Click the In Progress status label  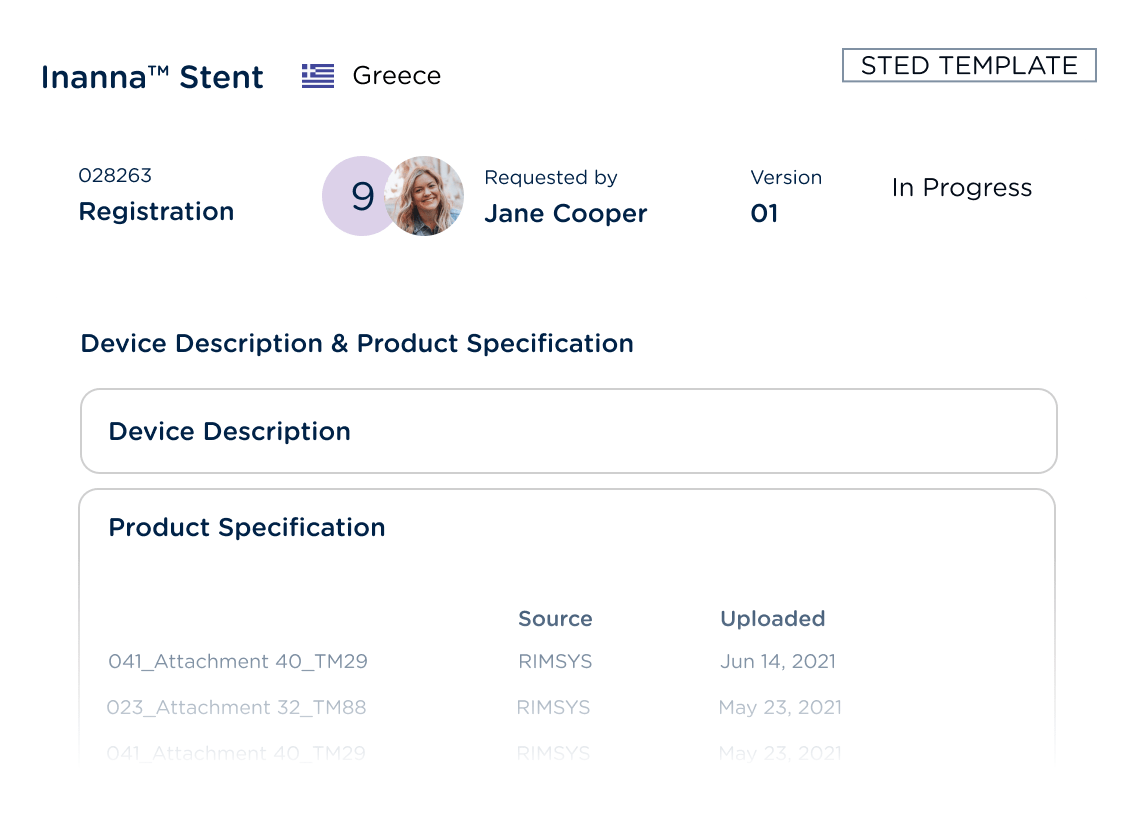tap(961, 188)
